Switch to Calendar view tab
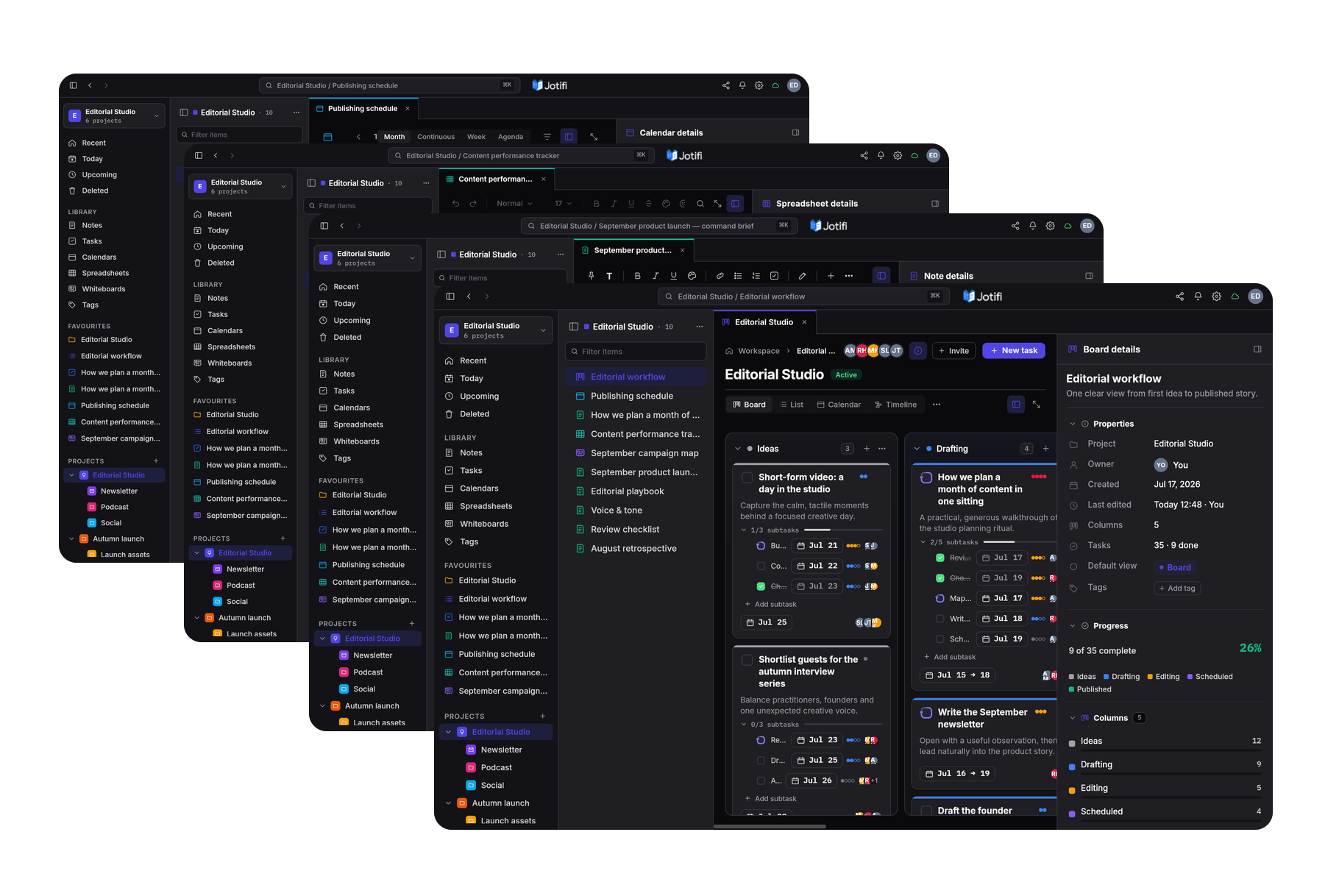Viewport: 1339px width, 896px height. [839, 405]
